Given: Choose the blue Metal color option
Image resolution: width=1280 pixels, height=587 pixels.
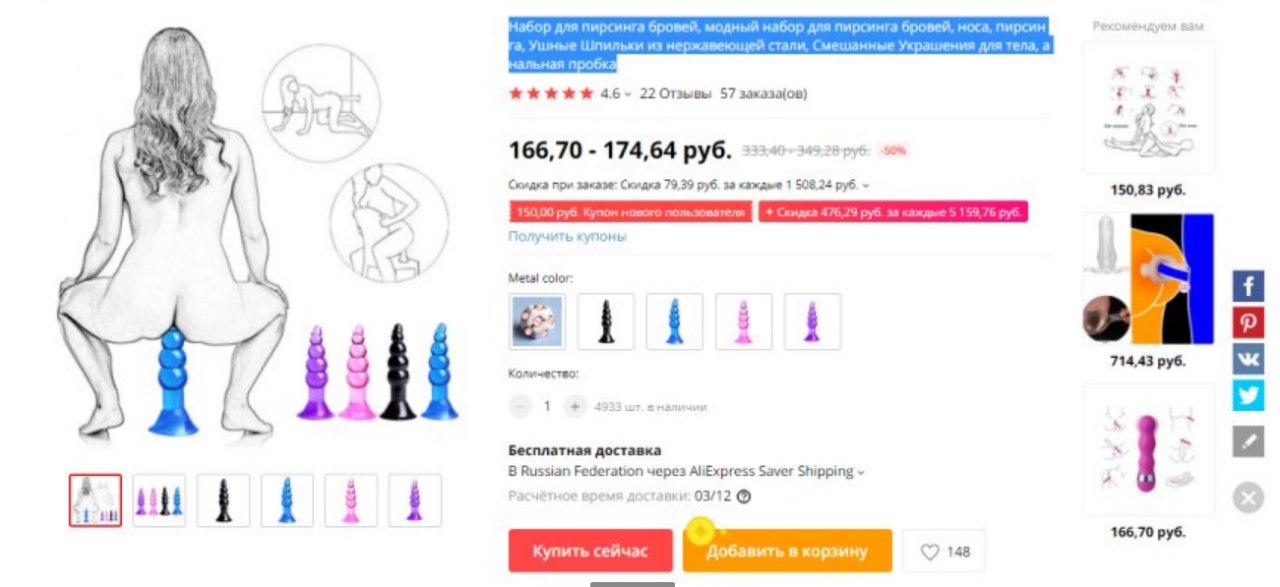Looking at the screenshot, I should tap(675, 321).
